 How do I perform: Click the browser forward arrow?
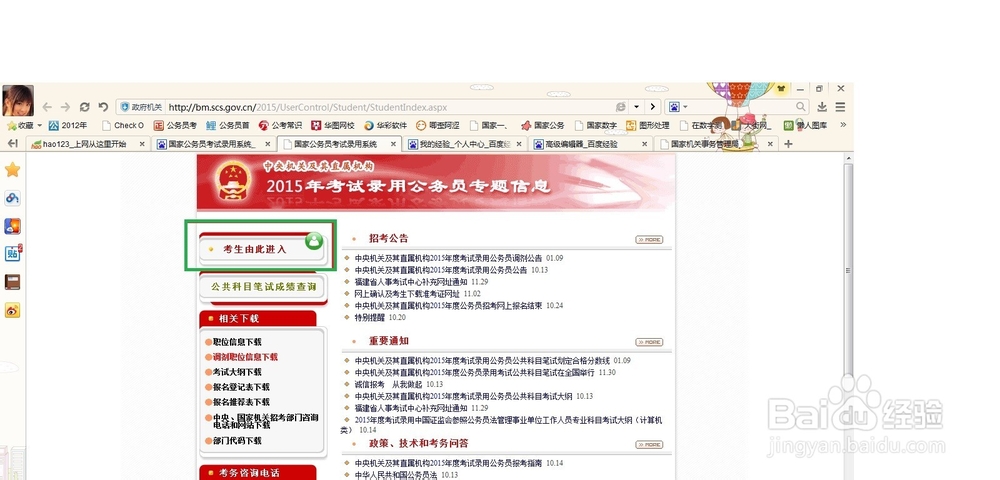pyautogui.click(x=66, y=107)
